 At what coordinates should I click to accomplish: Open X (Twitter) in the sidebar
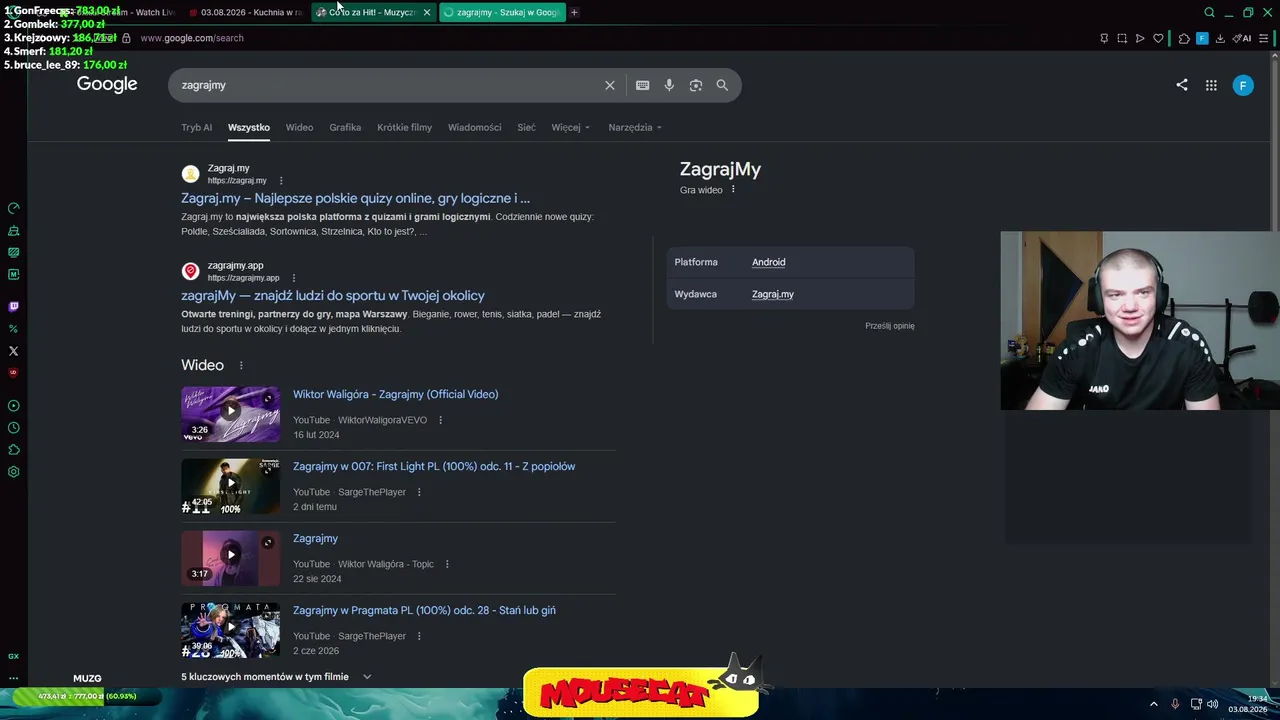tap(13, 351)
